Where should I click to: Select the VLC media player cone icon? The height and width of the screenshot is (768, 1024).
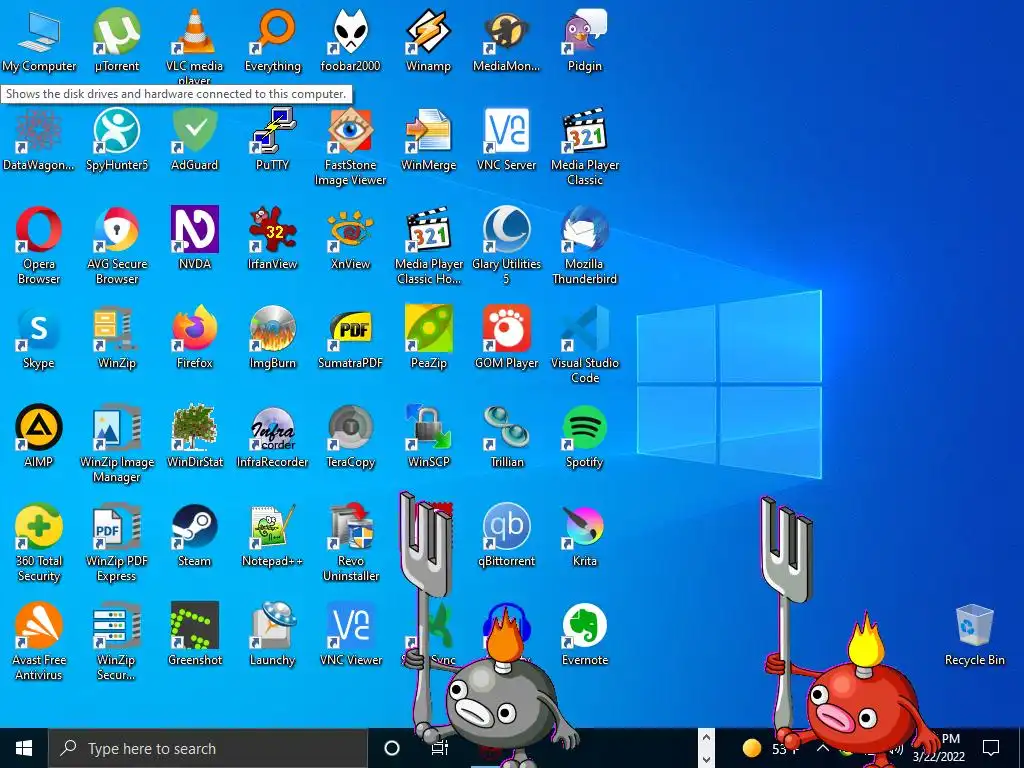tap(195, 31)
